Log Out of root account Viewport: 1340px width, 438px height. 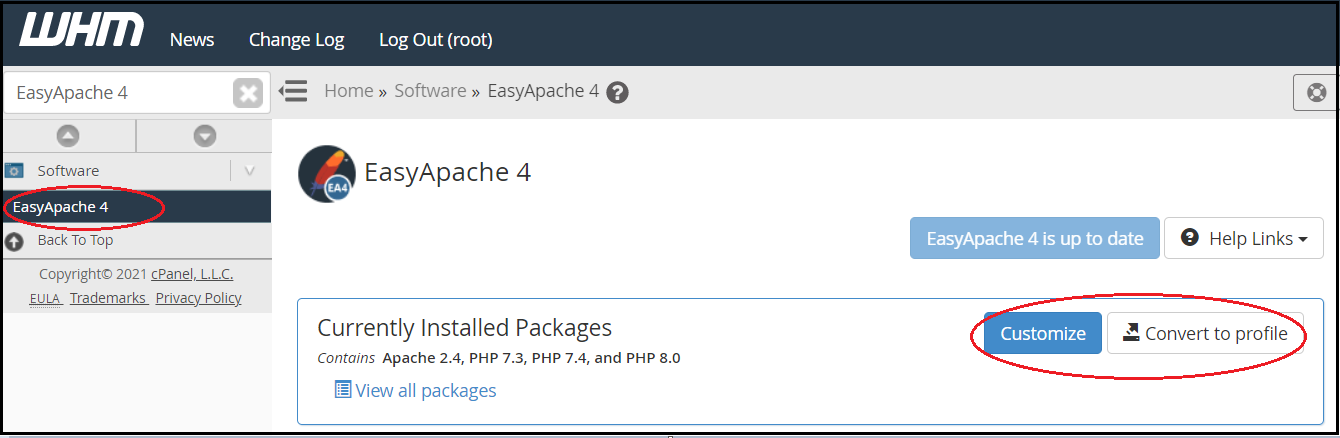click(436, 40)
